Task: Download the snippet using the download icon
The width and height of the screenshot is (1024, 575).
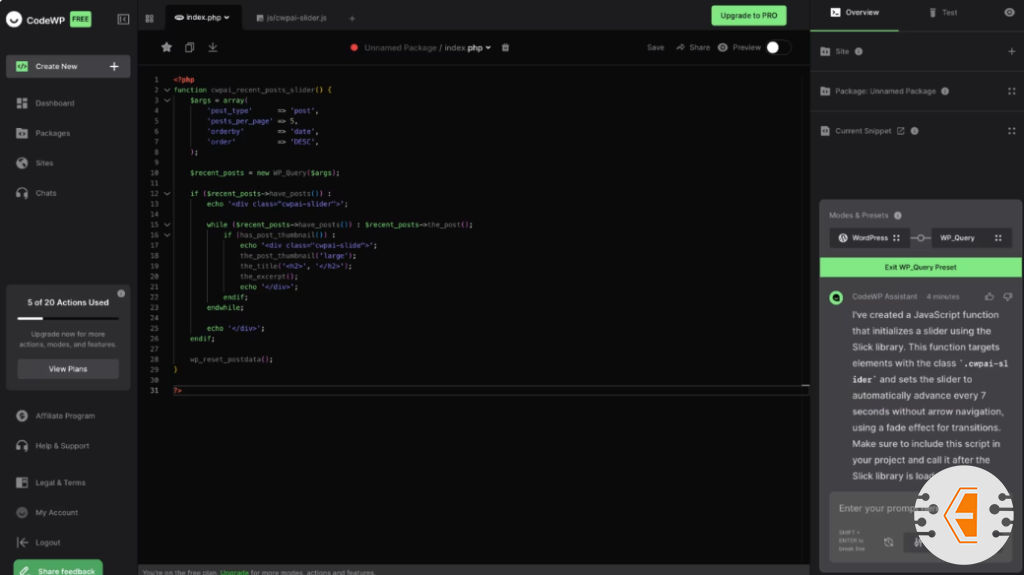Action: [x=212, y=47]
